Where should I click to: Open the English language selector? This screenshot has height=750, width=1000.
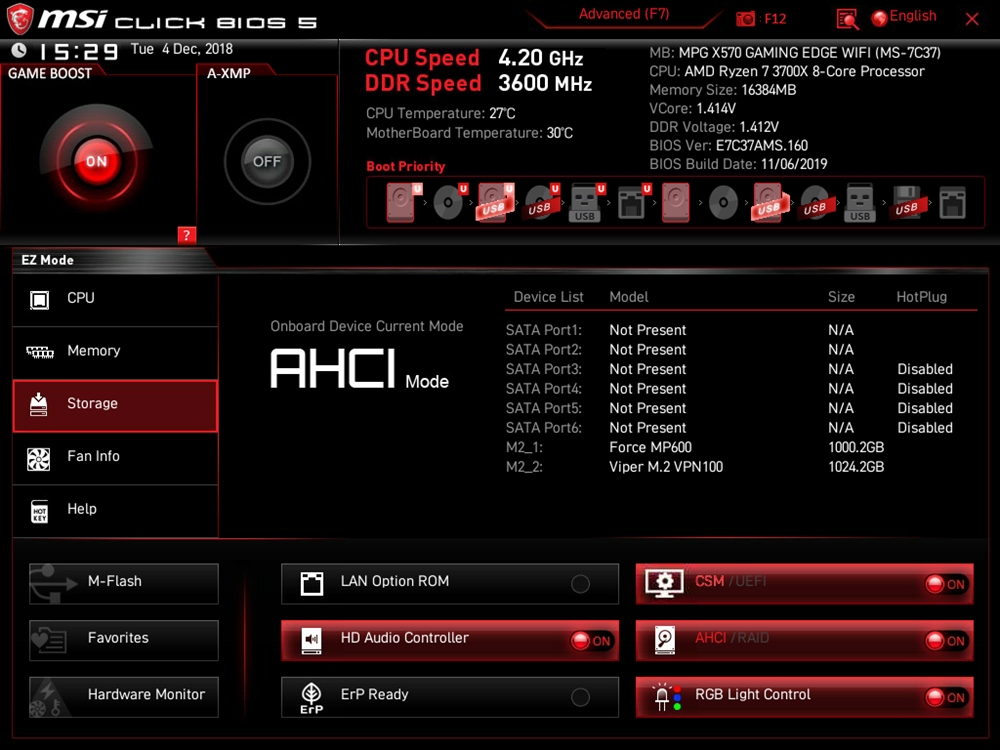point(904,17)
